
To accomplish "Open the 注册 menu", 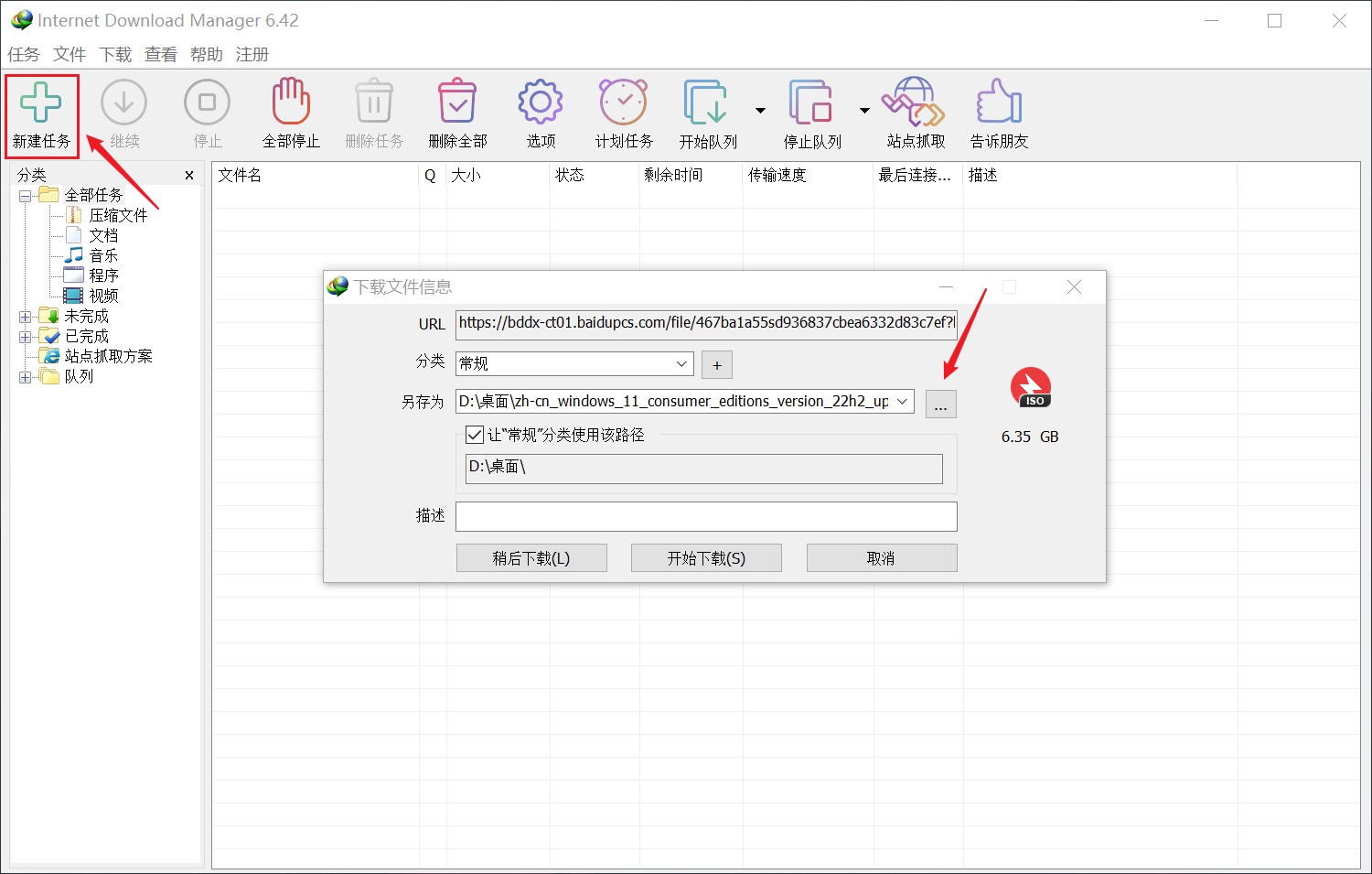I will 252,54.
